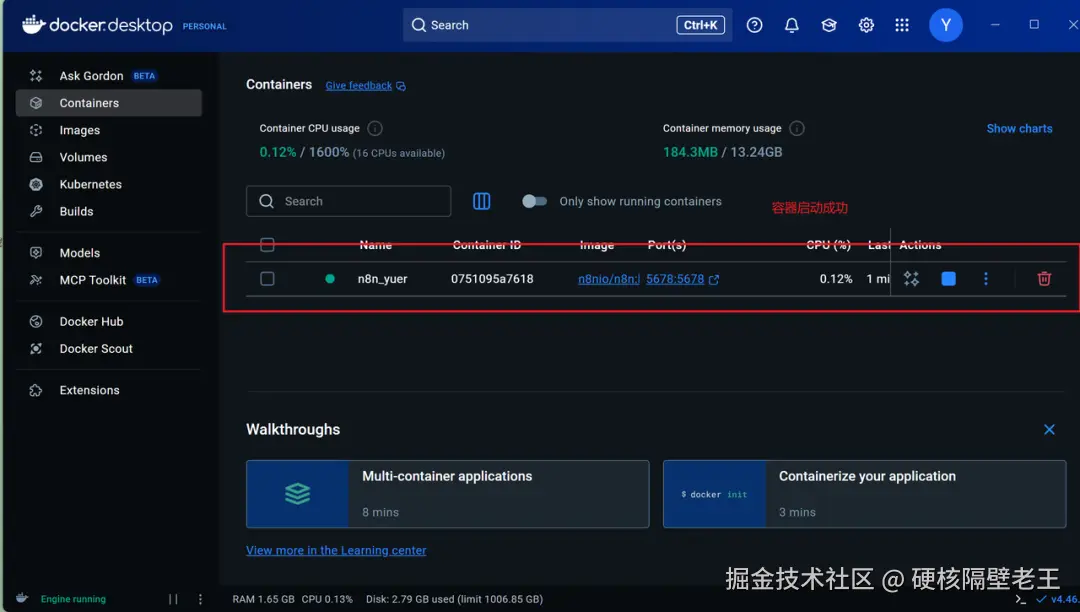This screenshot has height=612, width=1080.
Task: Tick the n8n_yuer container checkbox
Action: [267, 279]
